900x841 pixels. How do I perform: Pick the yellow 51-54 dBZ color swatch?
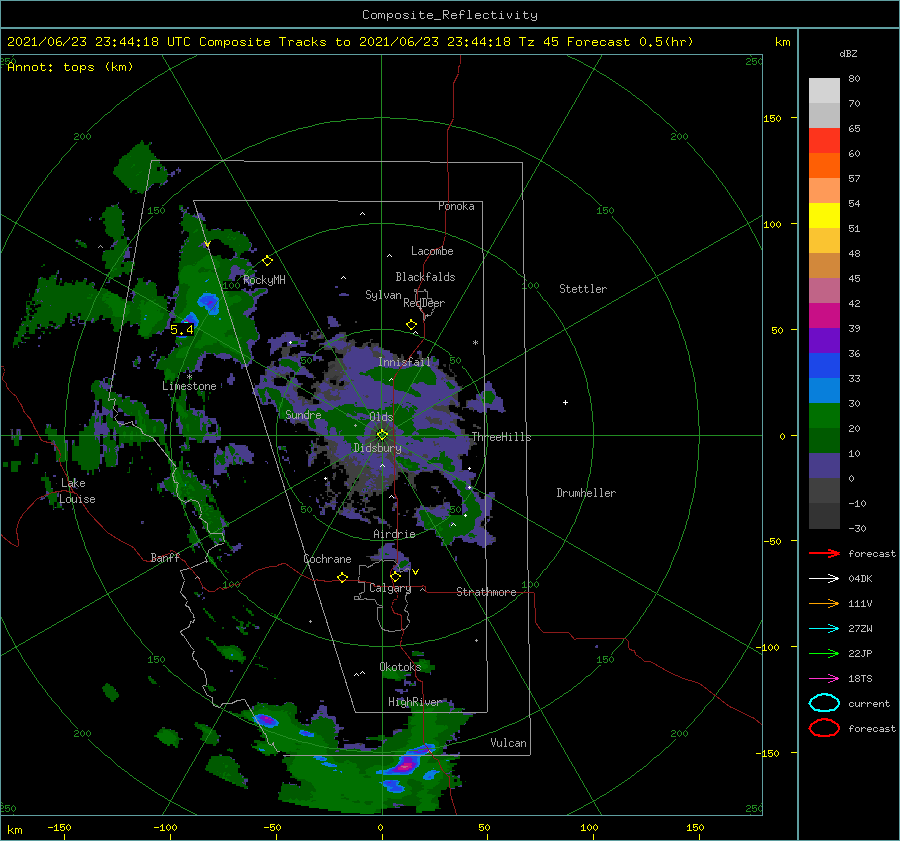824,215
